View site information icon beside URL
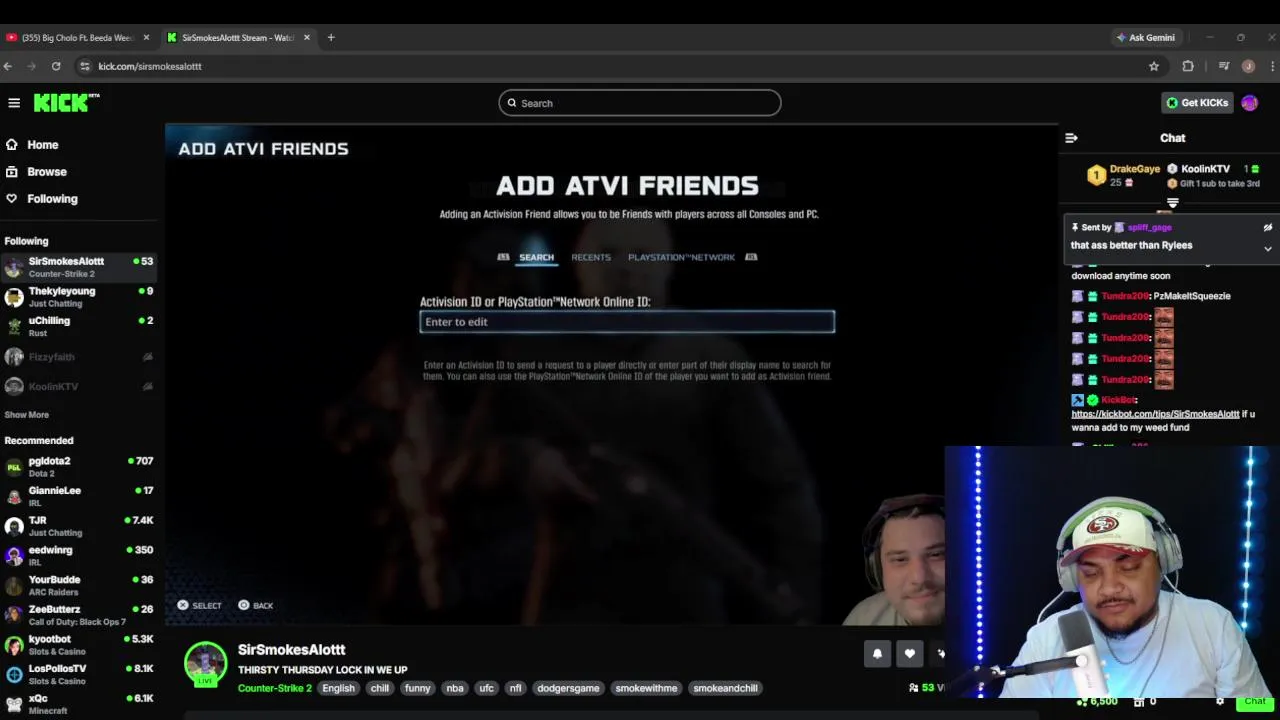Screen dimensions: 1280x720 (x=85, y=66)
